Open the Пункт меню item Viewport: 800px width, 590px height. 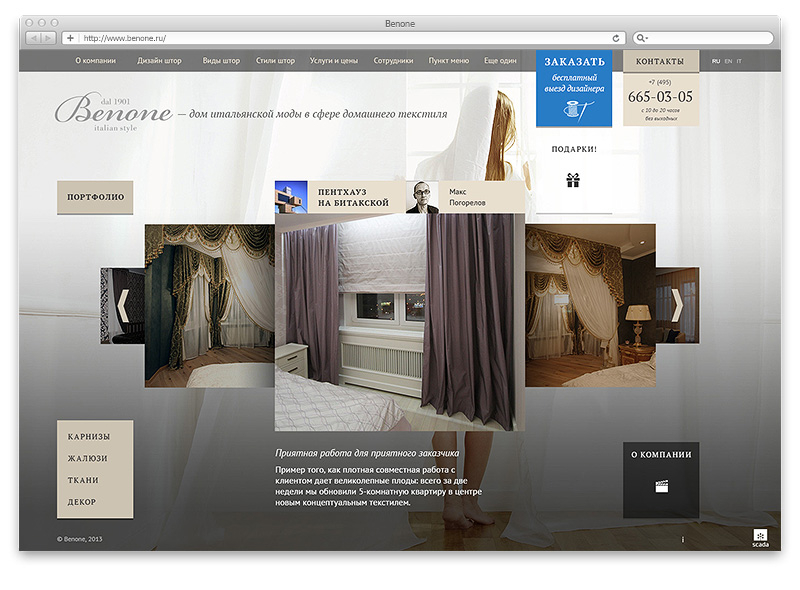pyautogui.click(x=448, y=61)
